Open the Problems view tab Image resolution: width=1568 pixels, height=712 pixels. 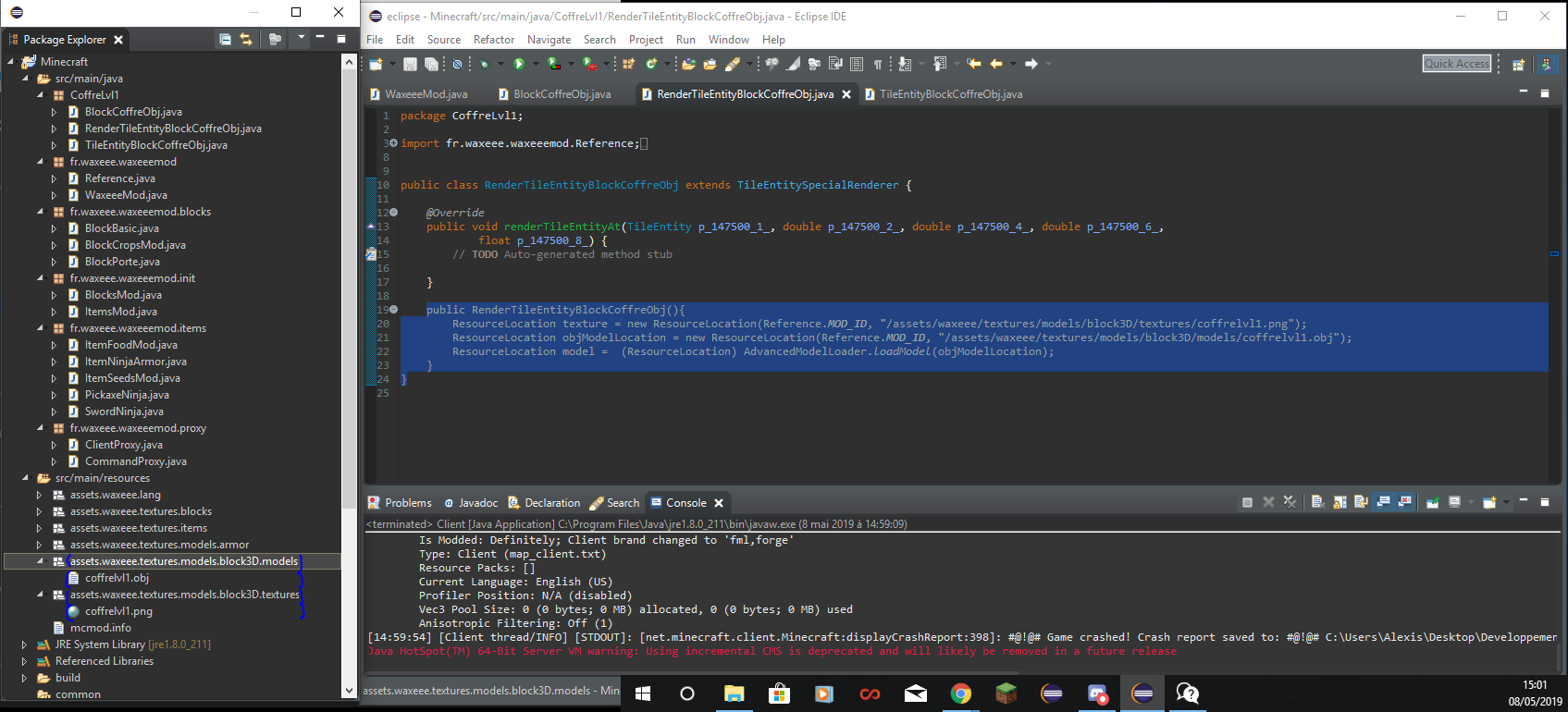(408, 503)
